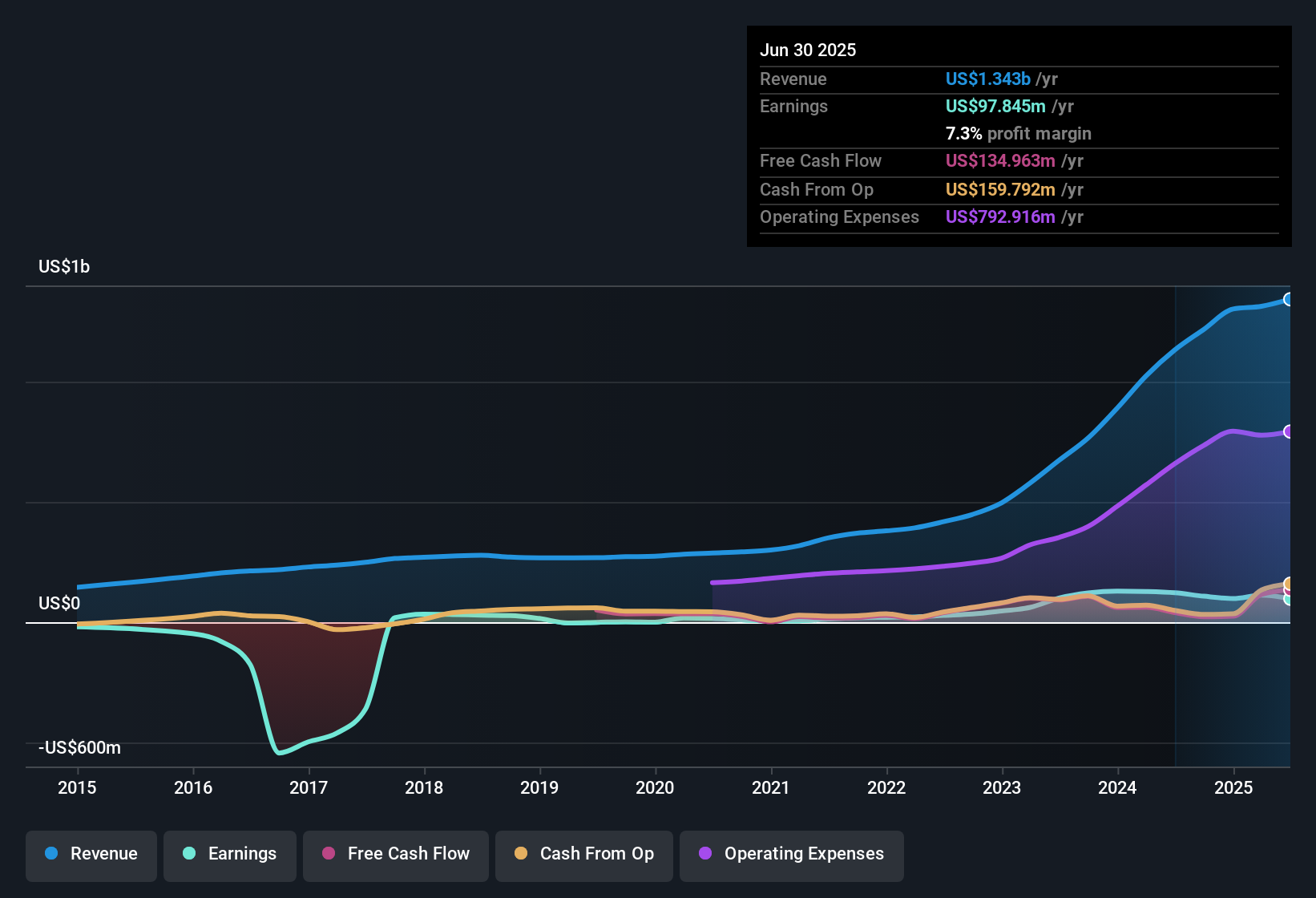
Task: Click the 2022 x-axis label
Action: point(886,787)
